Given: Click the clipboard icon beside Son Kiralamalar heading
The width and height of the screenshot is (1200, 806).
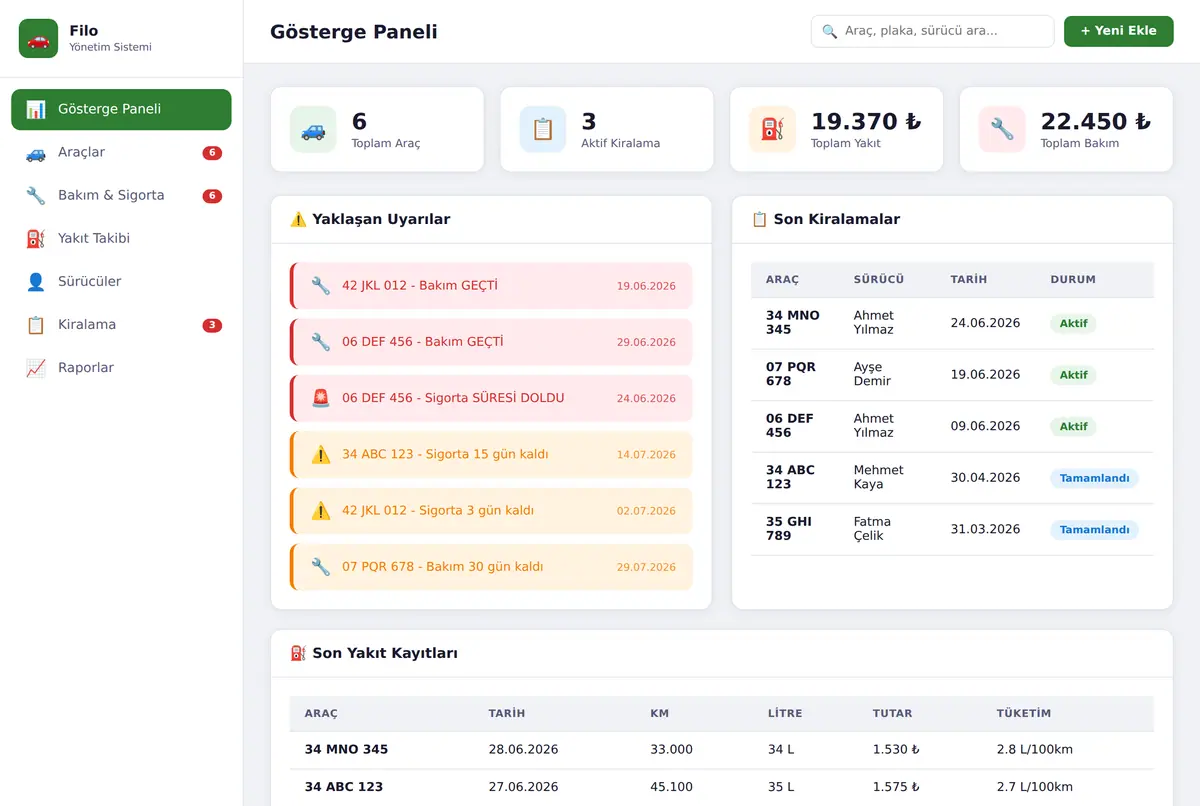Looking at the screenshot, I should (x=759, y=219).
